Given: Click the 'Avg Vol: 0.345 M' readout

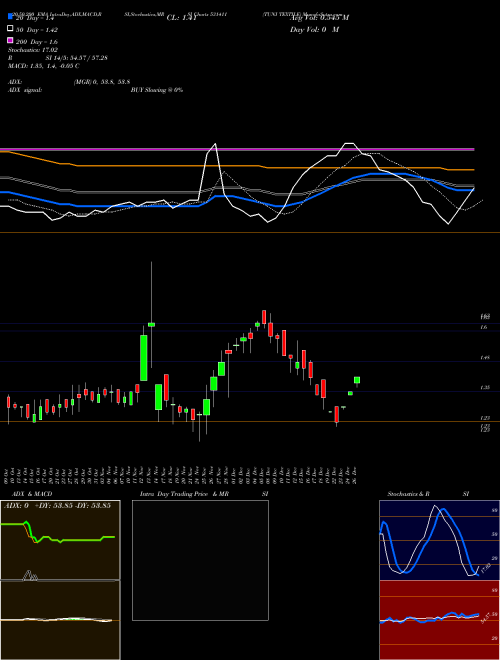Looking at the screenshot, I should click(x=319, y=18).
